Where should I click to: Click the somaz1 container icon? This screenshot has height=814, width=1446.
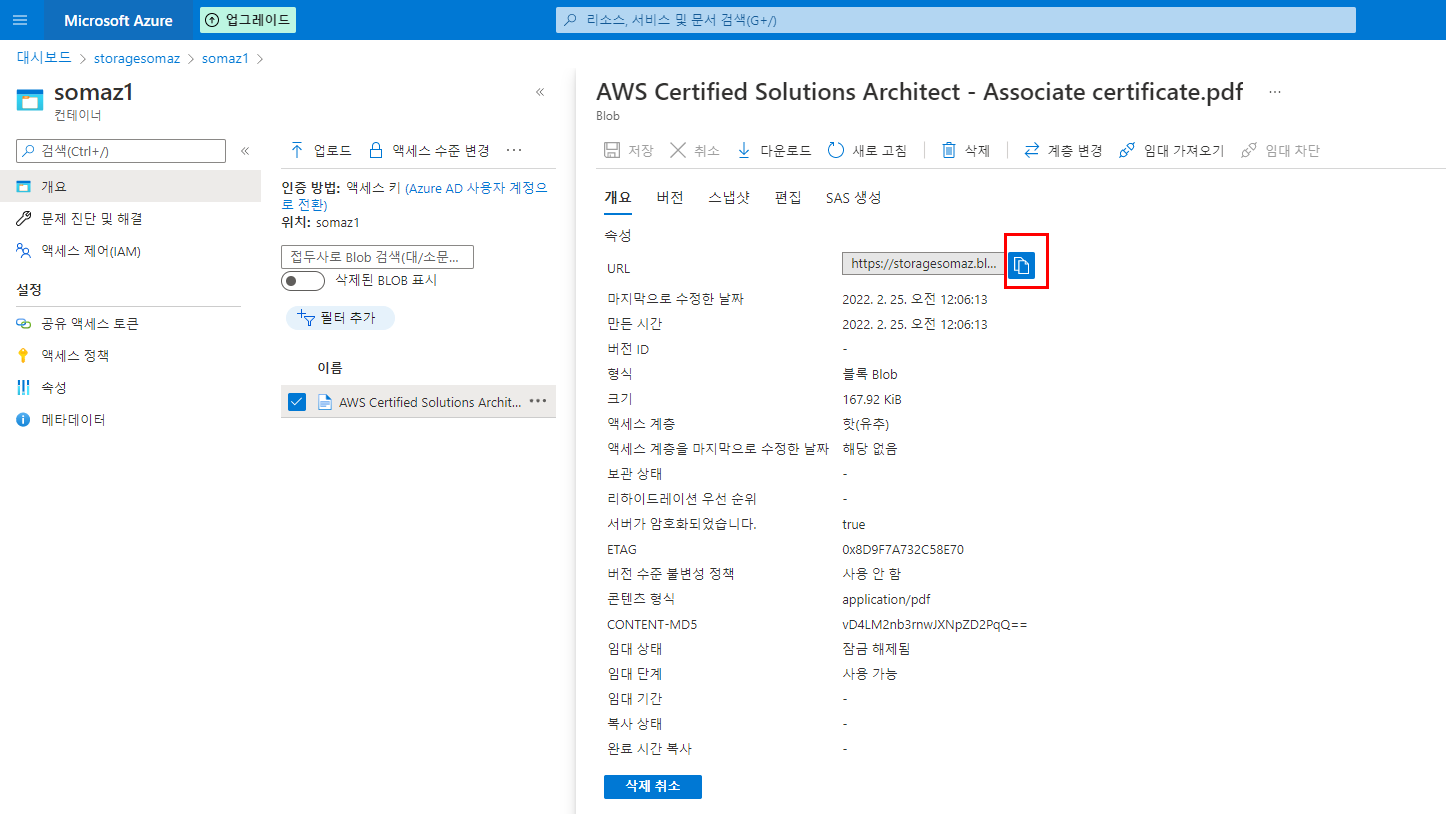click(31, 99)
